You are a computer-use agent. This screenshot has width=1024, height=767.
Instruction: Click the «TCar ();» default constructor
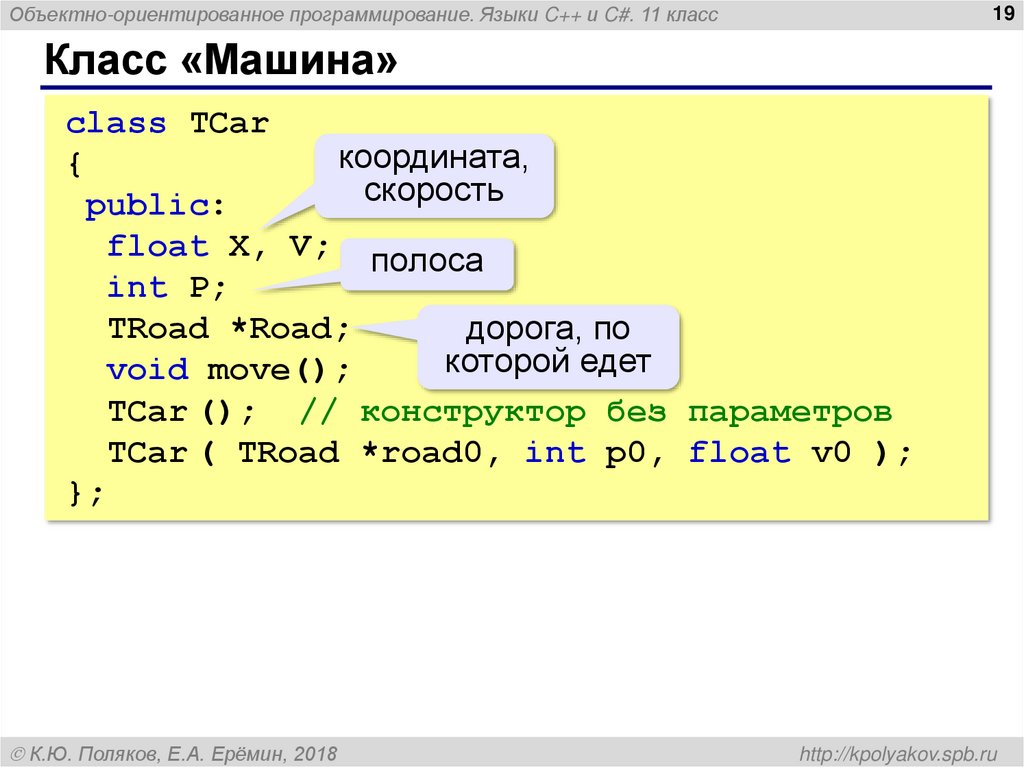182,412
